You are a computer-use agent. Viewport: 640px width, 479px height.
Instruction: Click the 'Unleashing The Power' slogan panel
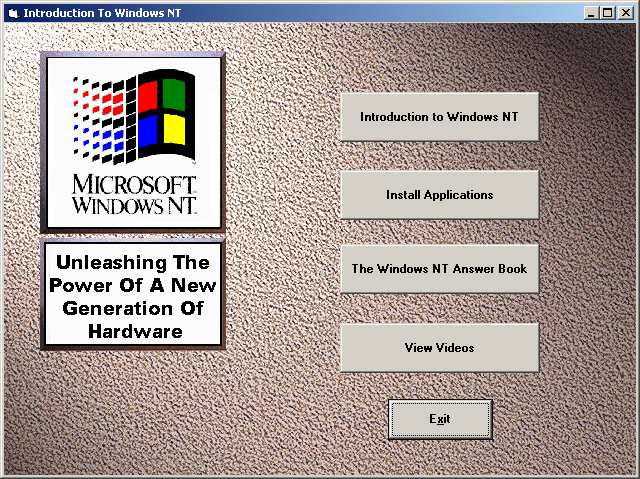pyautogui.click(x=133, y=294)
